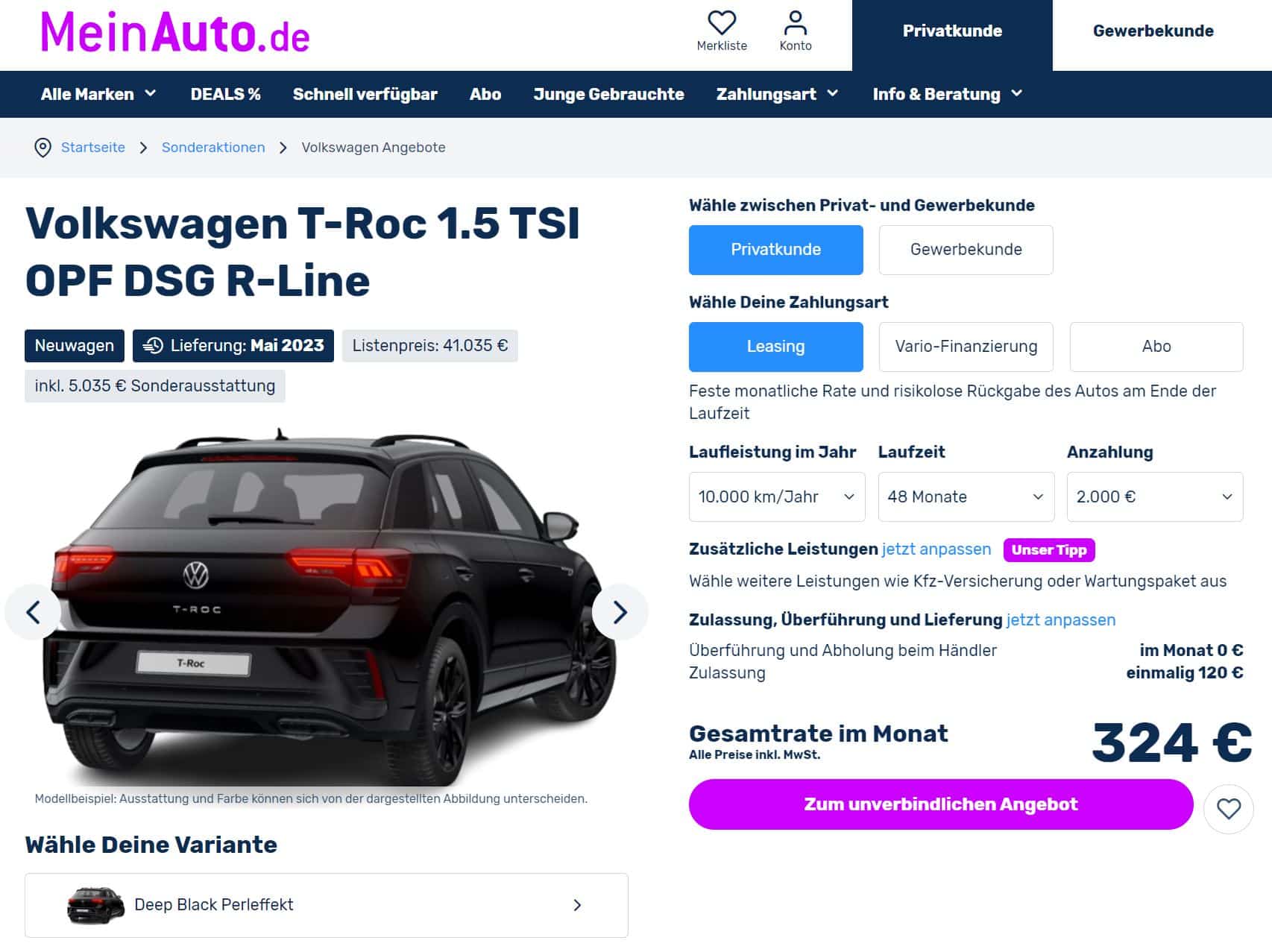The image size is (1272, 952).
Task: Open the Anzahlung 2.000 € dropdown
Action: [1155, 497]
